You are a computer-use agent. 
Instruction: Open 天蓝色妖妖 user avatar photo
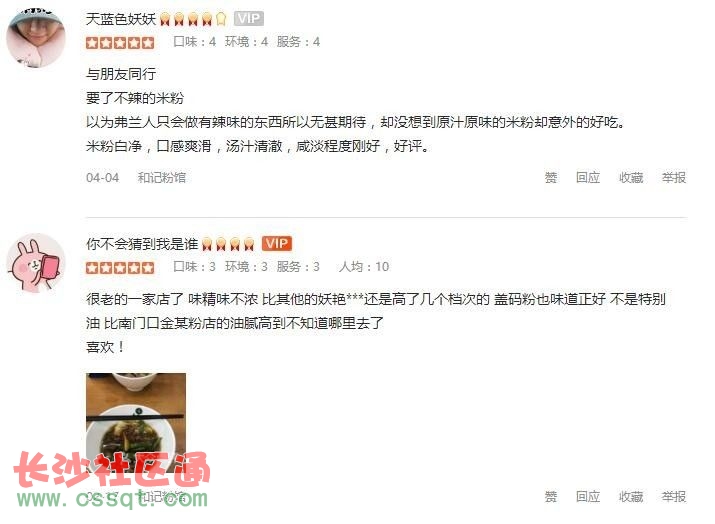(36, 37)
